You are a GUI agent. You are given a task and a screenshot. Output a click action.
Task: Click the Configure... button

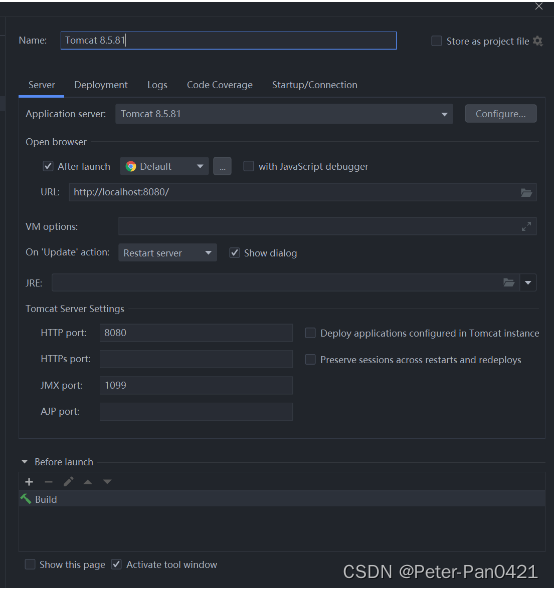coord(501,114)
